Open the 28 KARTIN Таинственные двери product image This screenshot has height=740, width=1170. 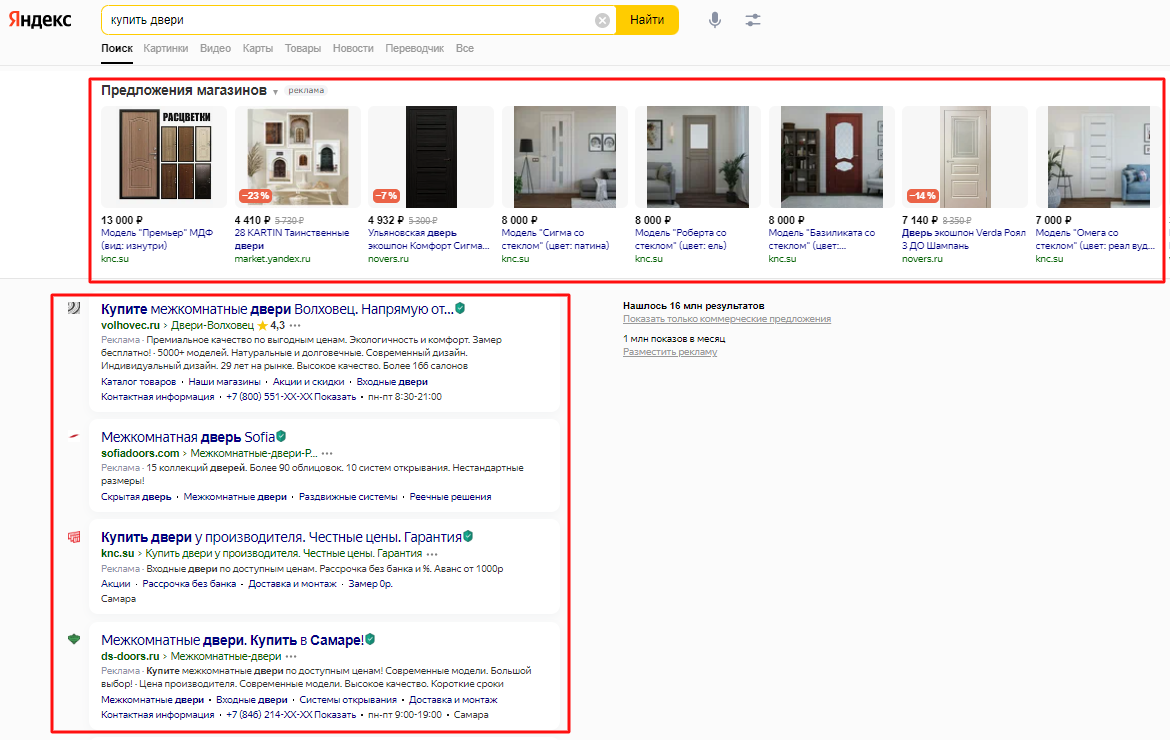point(298,157)
